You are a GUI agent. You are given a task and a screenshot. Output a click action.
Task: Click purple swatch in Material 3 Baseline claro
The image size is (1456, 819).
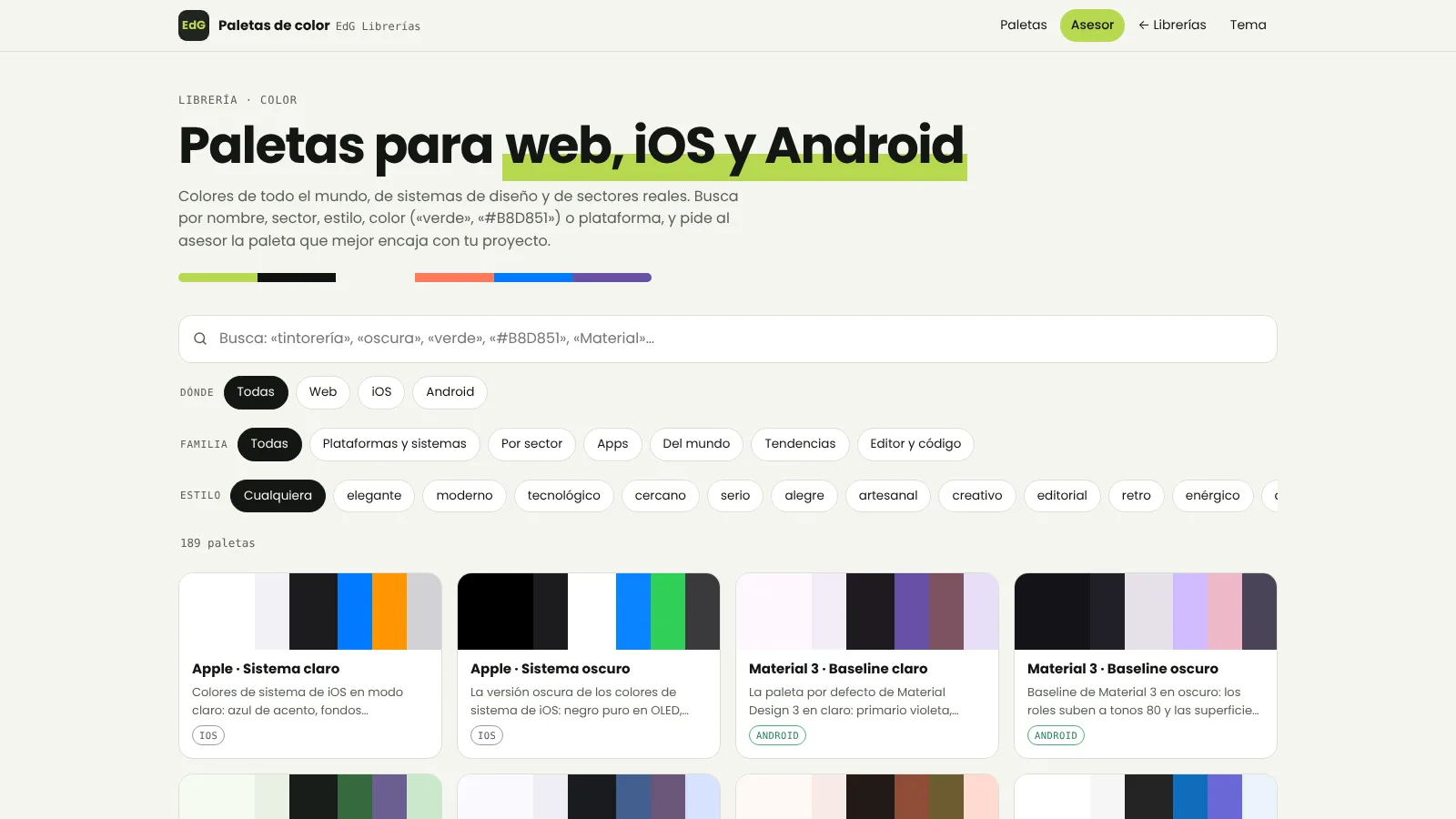coord(912,612)
